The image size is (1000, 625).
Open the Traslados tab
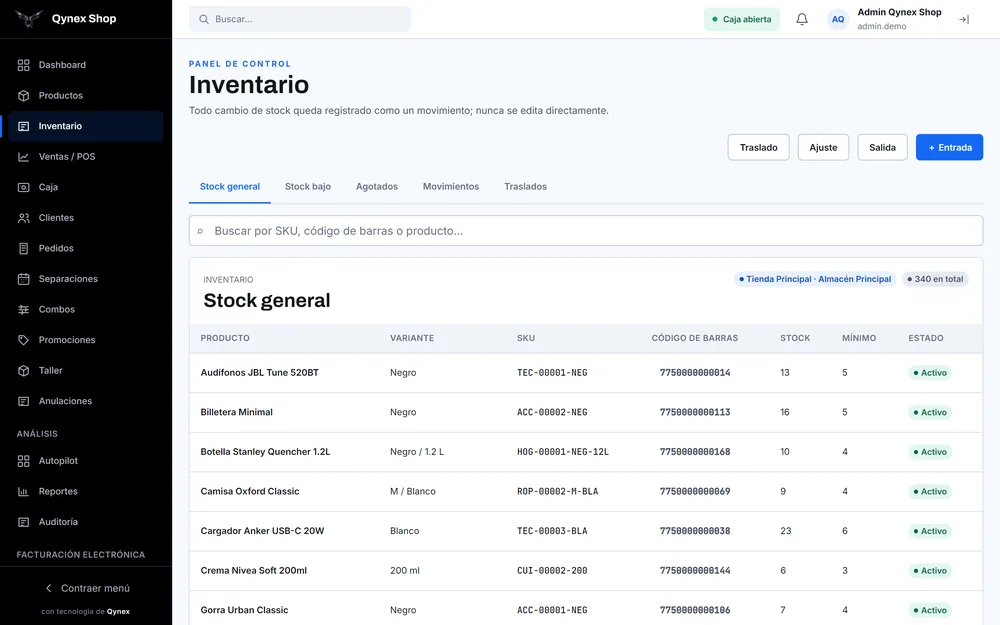click(x=526, y=186)
